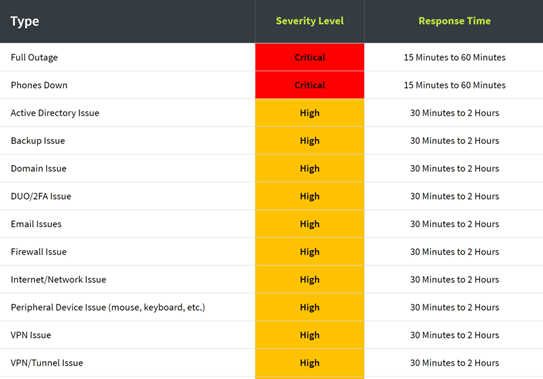Select the Severity Level column header
Screen dimensions: 543x379
pos(310,21)
